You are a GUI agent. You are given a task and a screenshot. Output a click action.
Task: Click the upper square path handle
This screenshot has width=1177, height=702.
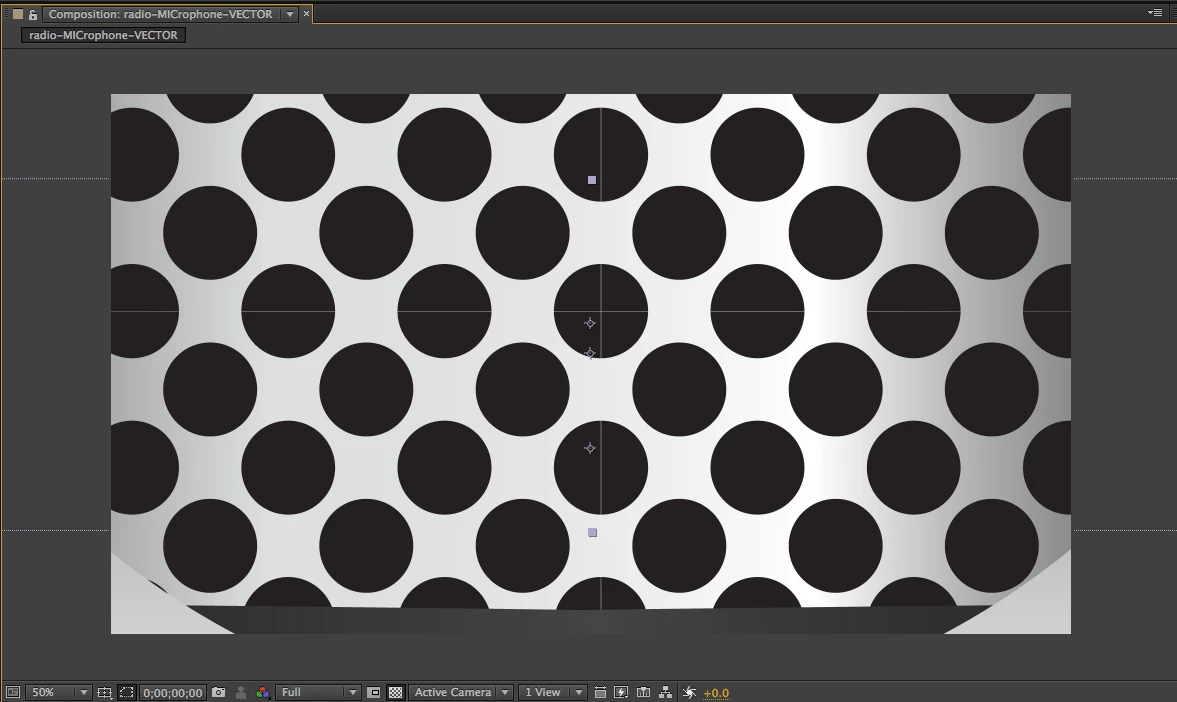coord(592,180)
